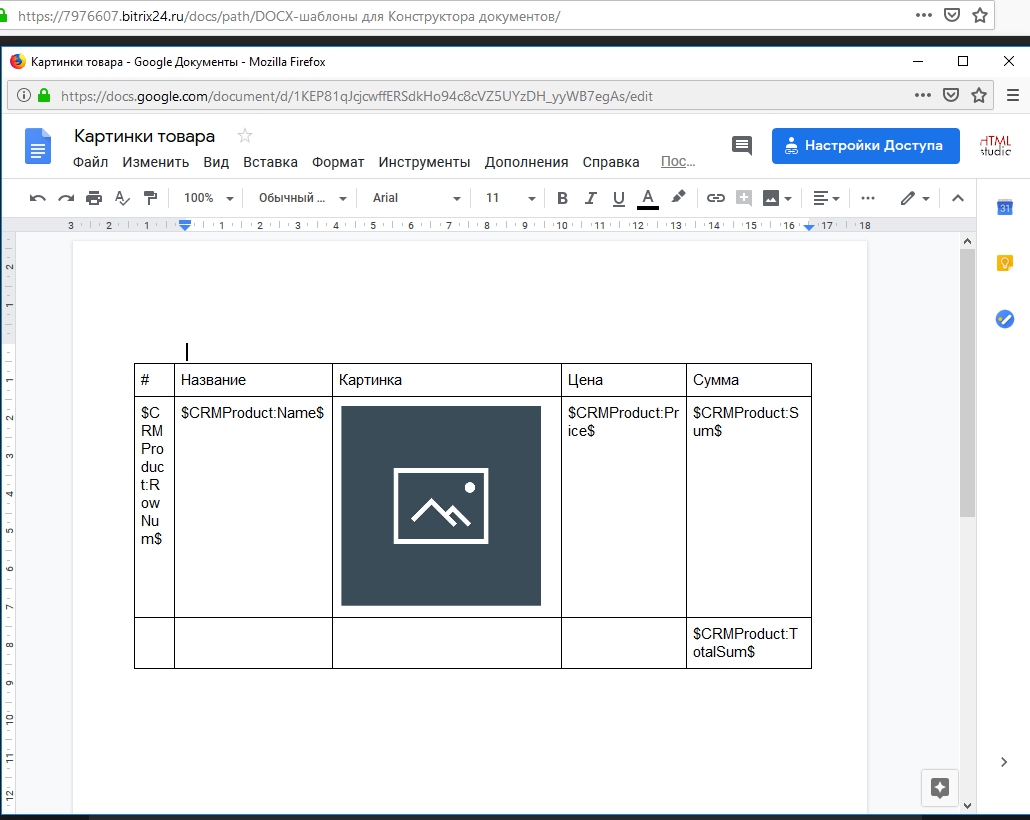Open the text color picker
Image resolution: width=1030 pixels, height=820 pixels.
pyautogui.click(x=648, y=198)
